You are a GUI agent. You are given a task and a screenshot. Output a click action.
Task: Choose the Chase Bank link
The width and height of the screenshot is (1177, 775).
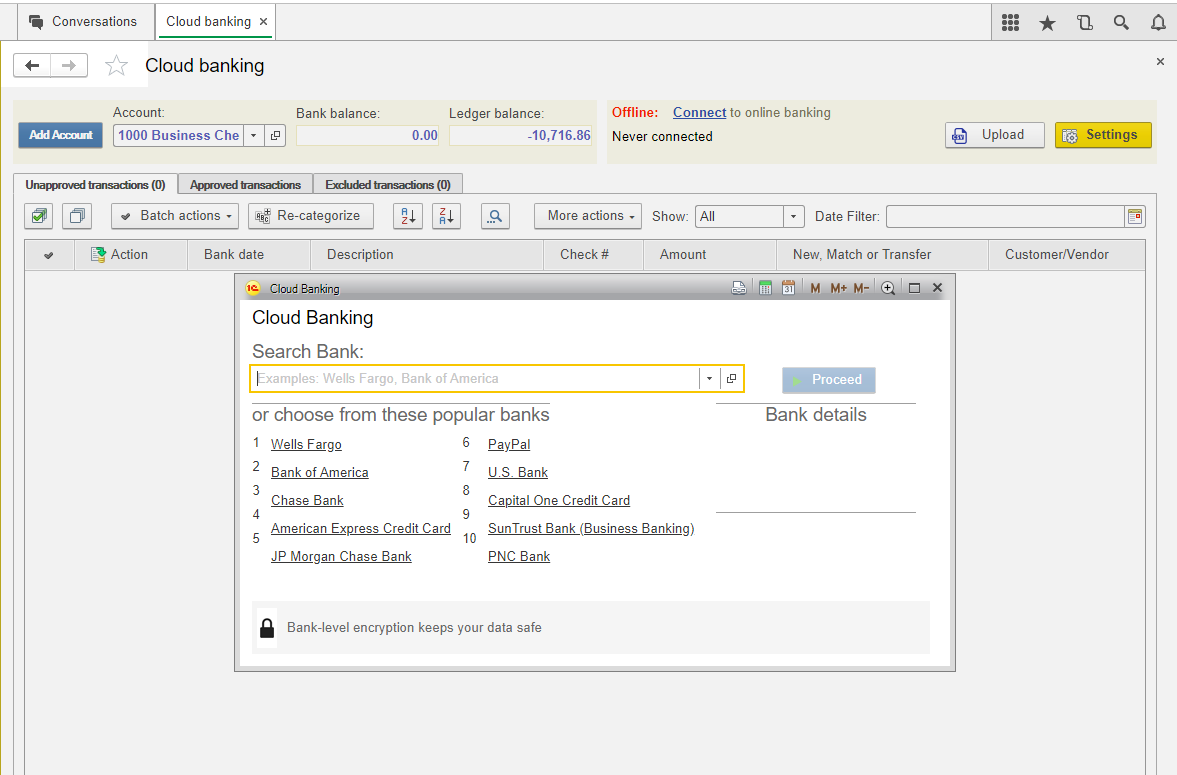click(x=307, y=500)
